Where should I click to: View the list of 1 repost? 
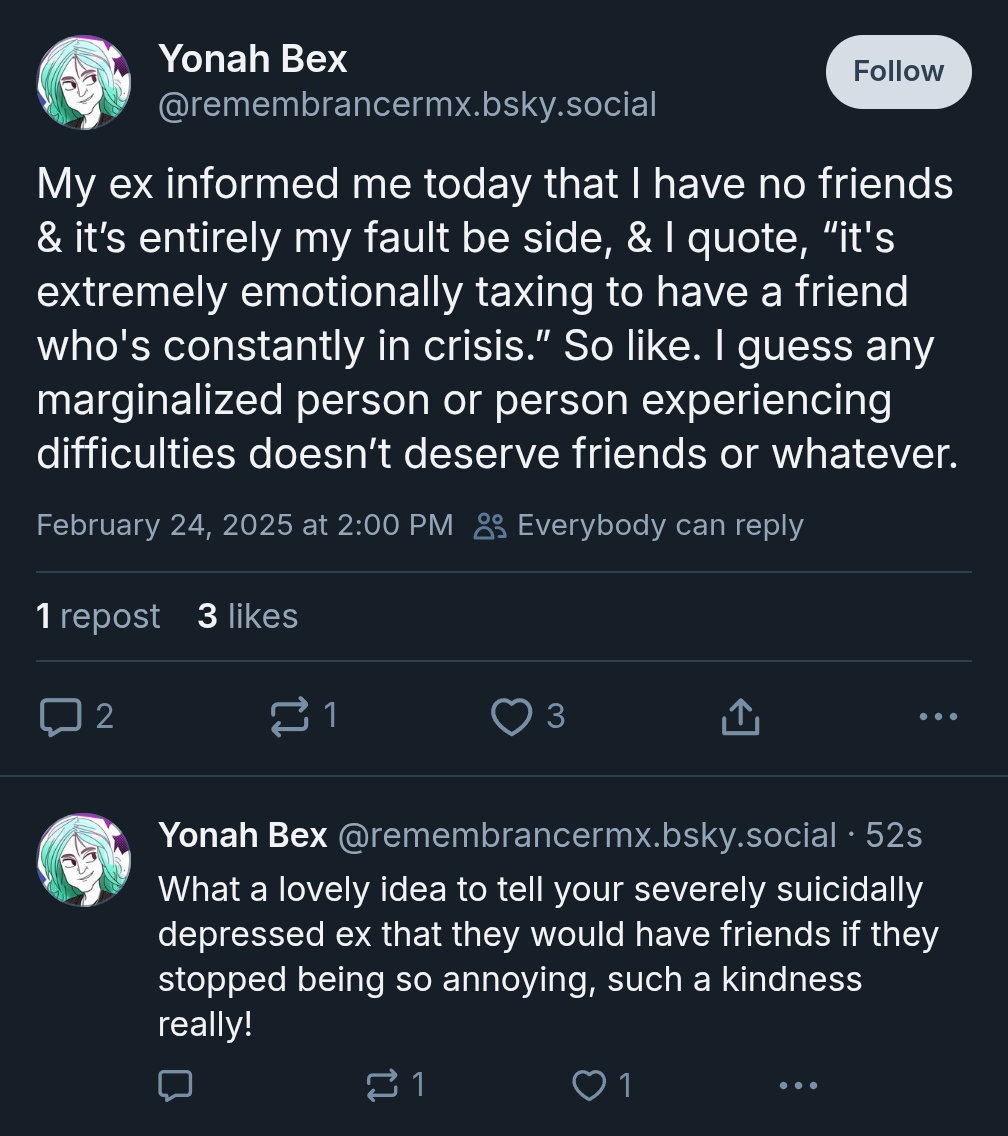coord(98,616)
